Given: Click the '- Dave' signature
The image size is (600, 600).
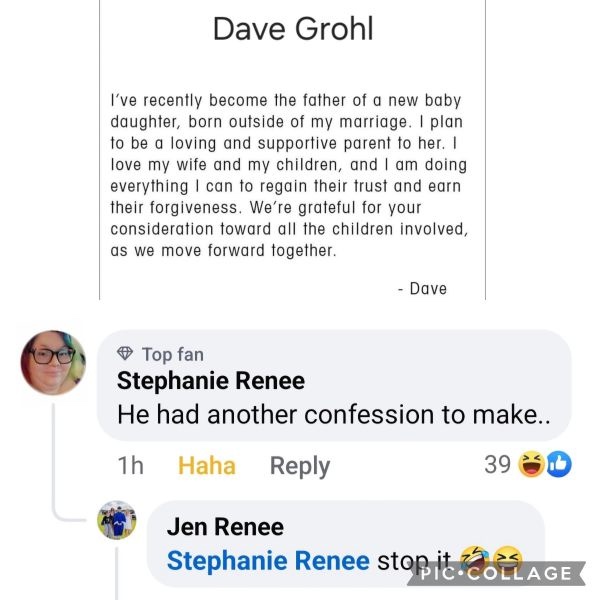Looking at the screenshot, I should coord(422,289).
